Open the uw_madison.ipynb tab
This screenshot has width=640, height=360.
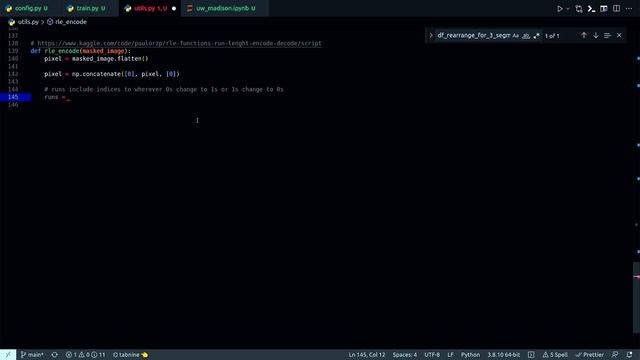click(x=224, y=8)
